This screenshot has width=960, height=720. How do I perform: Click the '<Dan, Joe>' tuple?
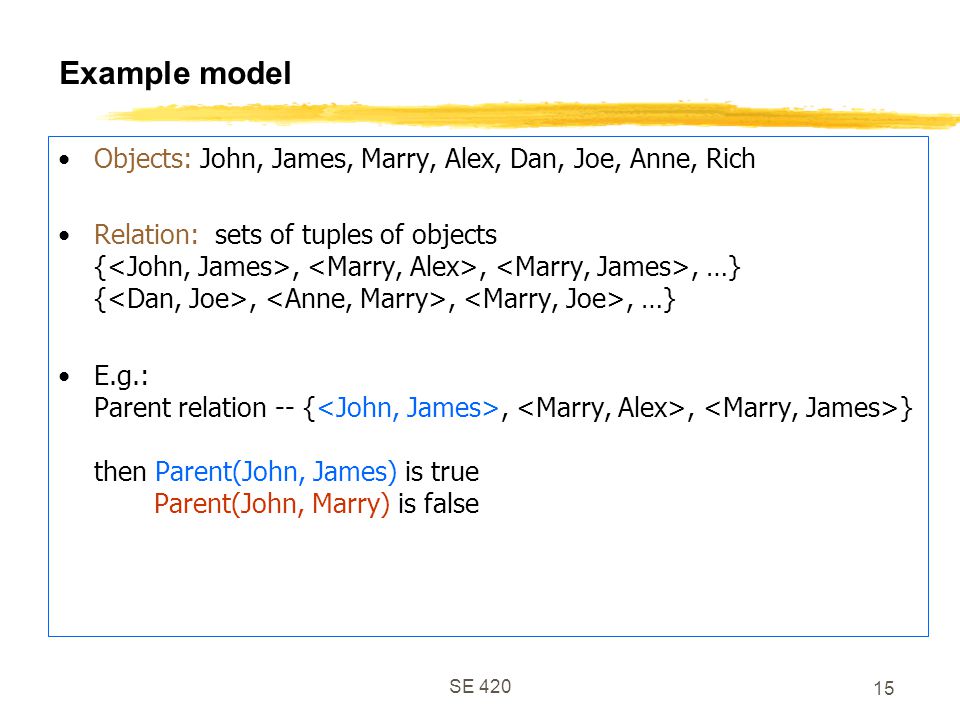178,299
